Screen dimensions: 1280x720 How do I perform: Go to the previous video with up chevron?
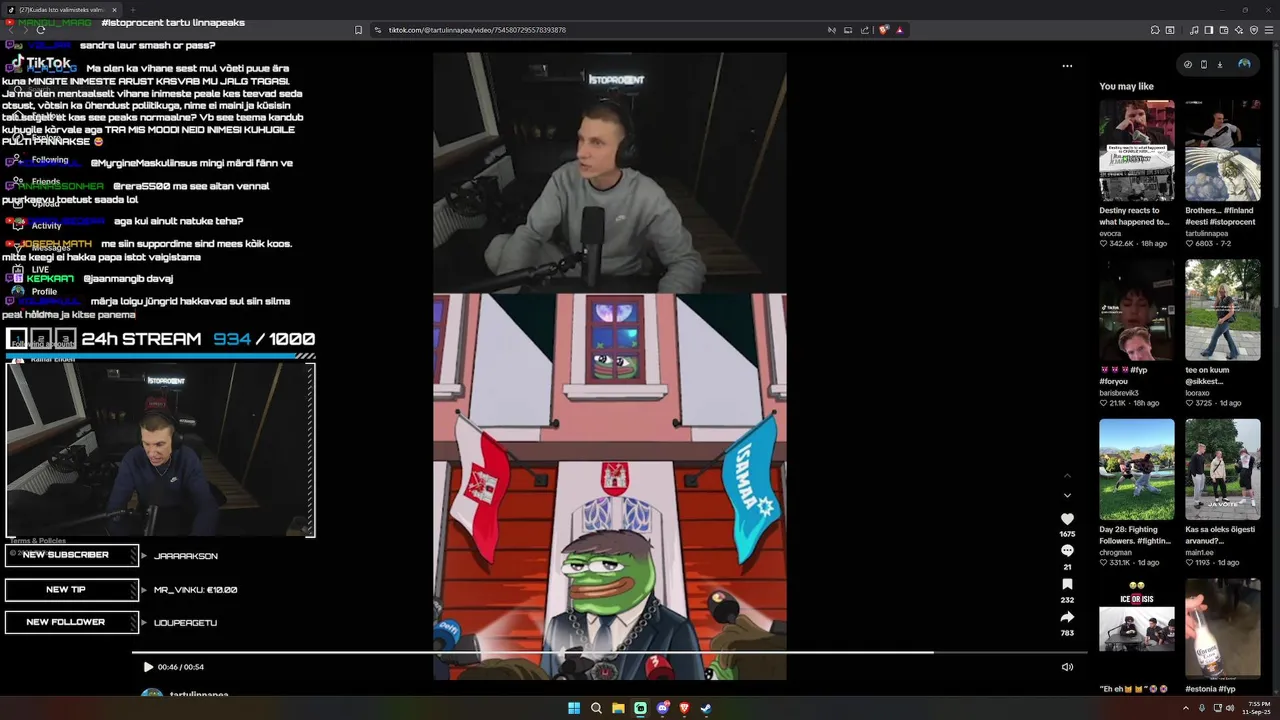point(1067,475)
